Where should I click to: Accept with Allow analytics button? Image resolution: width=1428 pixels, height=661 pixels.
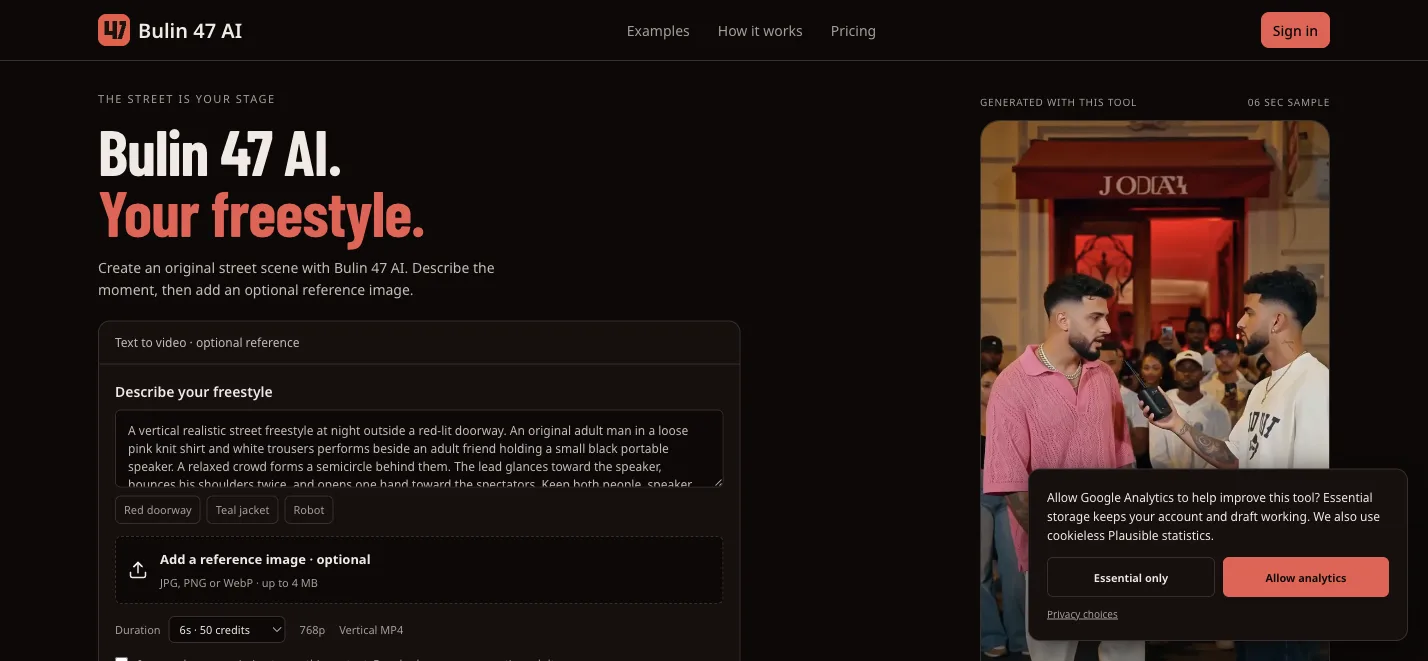click(1306, 577)
